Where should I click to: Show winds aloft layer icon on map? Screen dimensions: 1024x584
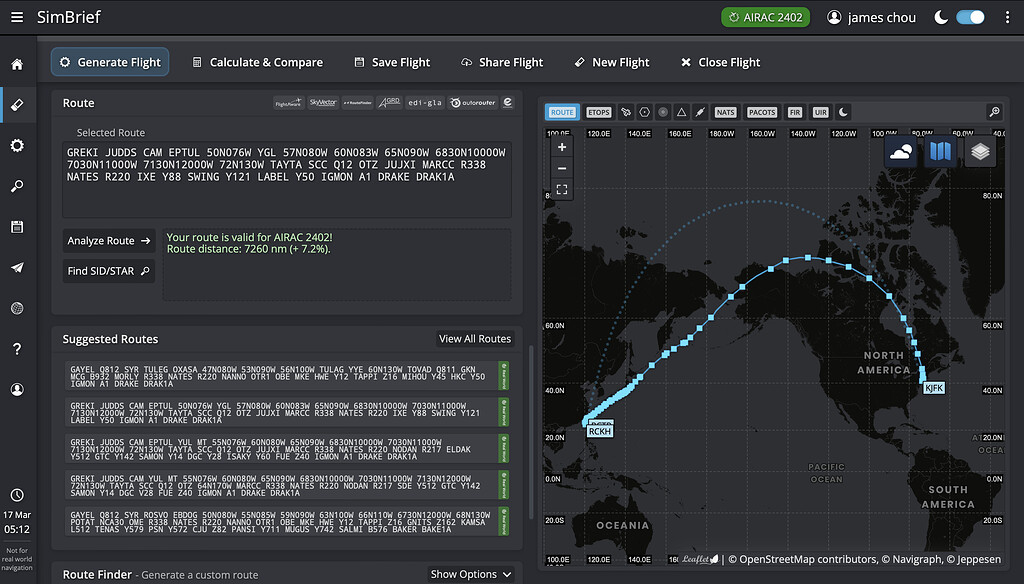[x=626, y=111]
